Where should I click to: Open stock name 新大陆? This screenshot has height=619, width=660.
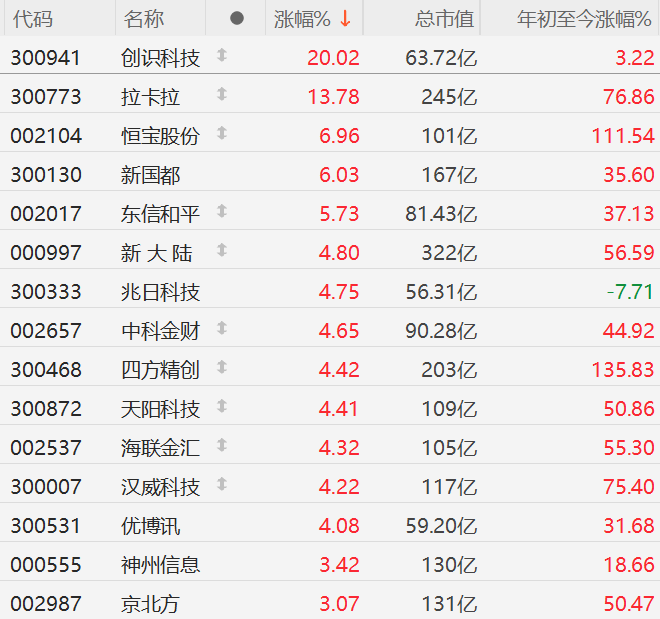coord(157,253)
